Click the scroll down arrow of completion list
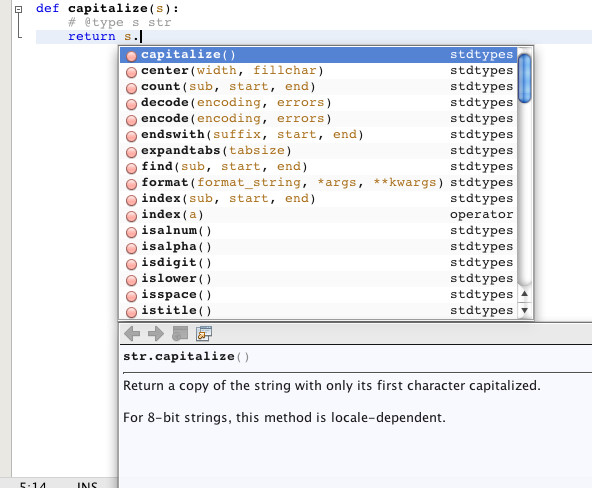This screenshot has height=488, width=592. (524, 310)
